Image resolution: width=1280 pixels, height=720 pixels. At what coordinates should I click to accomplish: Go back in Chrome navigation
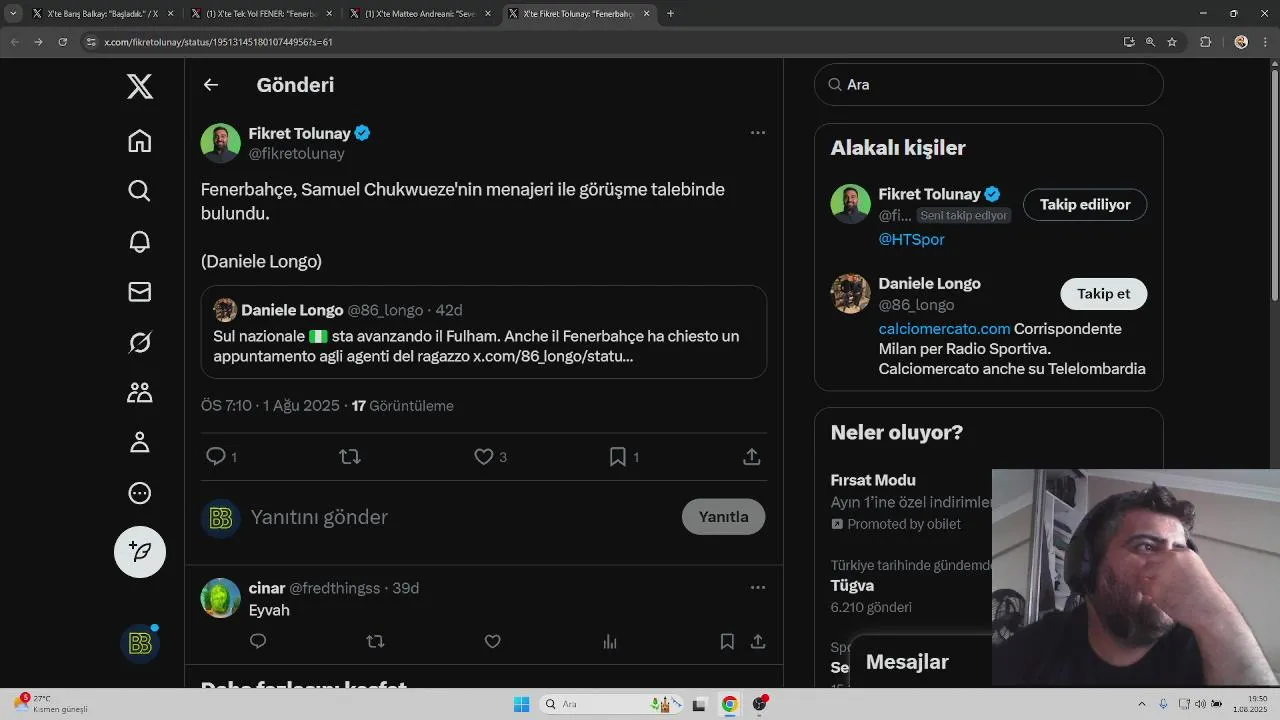(x=14, y=42)
